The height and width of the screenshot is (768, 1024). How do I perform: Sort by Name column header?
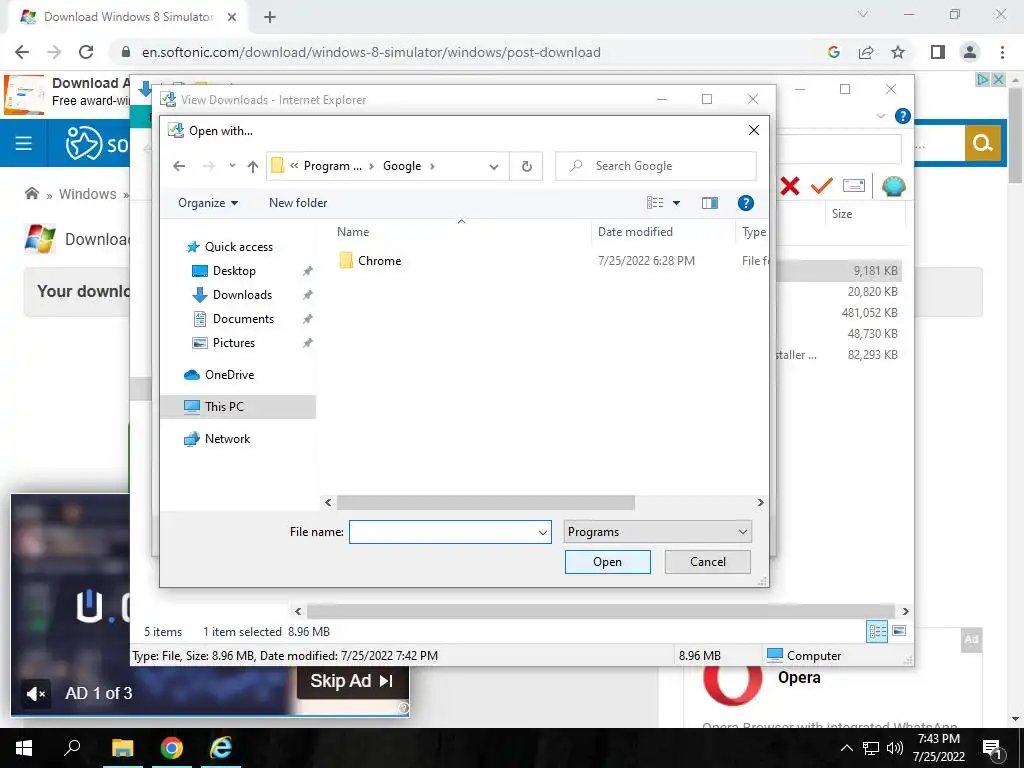[x=353, y=232]
